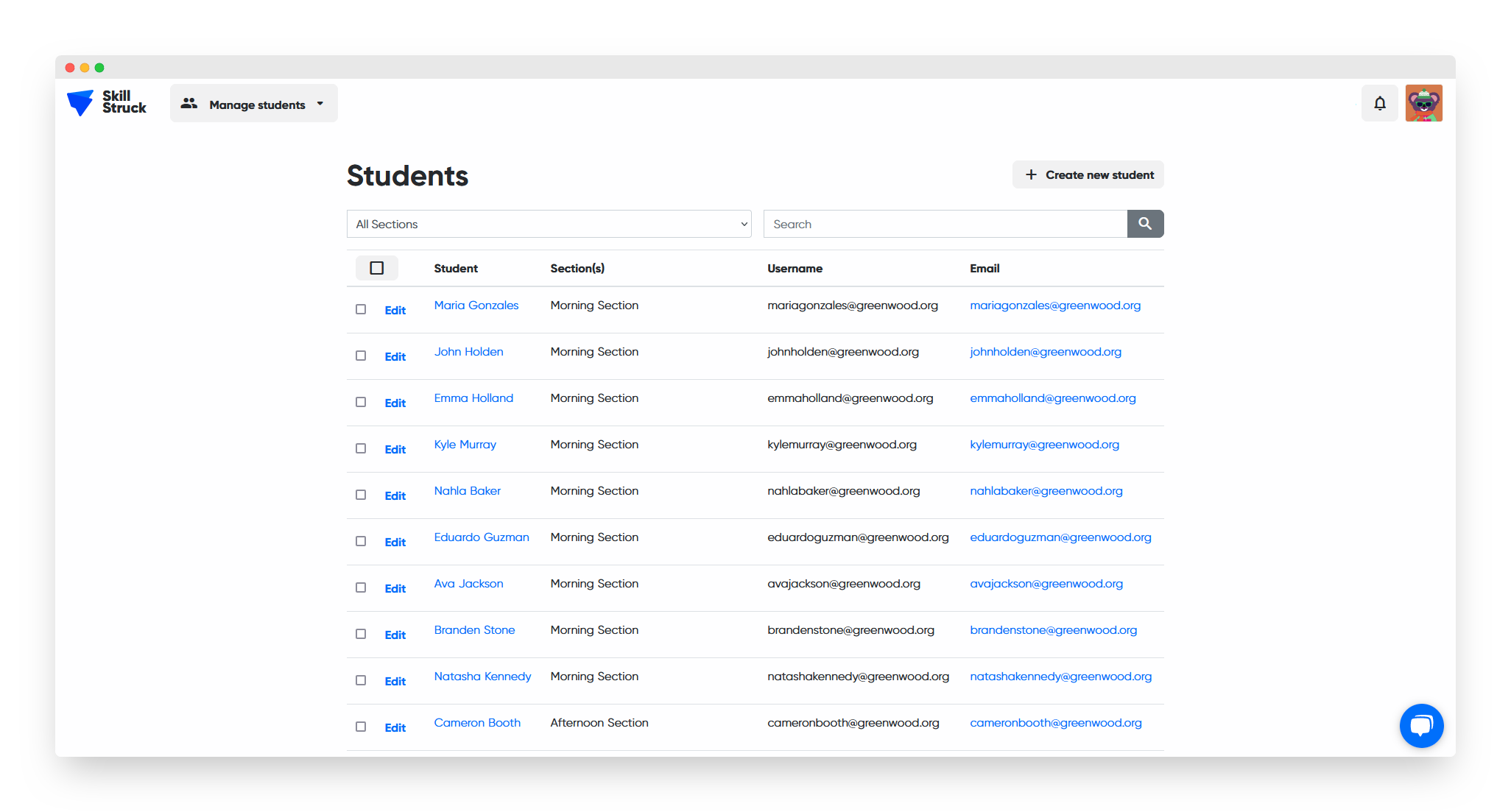The image size is (1511, 812).
Task: Click avajackson@greenwood.org email link
Action: click(1046, 583)
